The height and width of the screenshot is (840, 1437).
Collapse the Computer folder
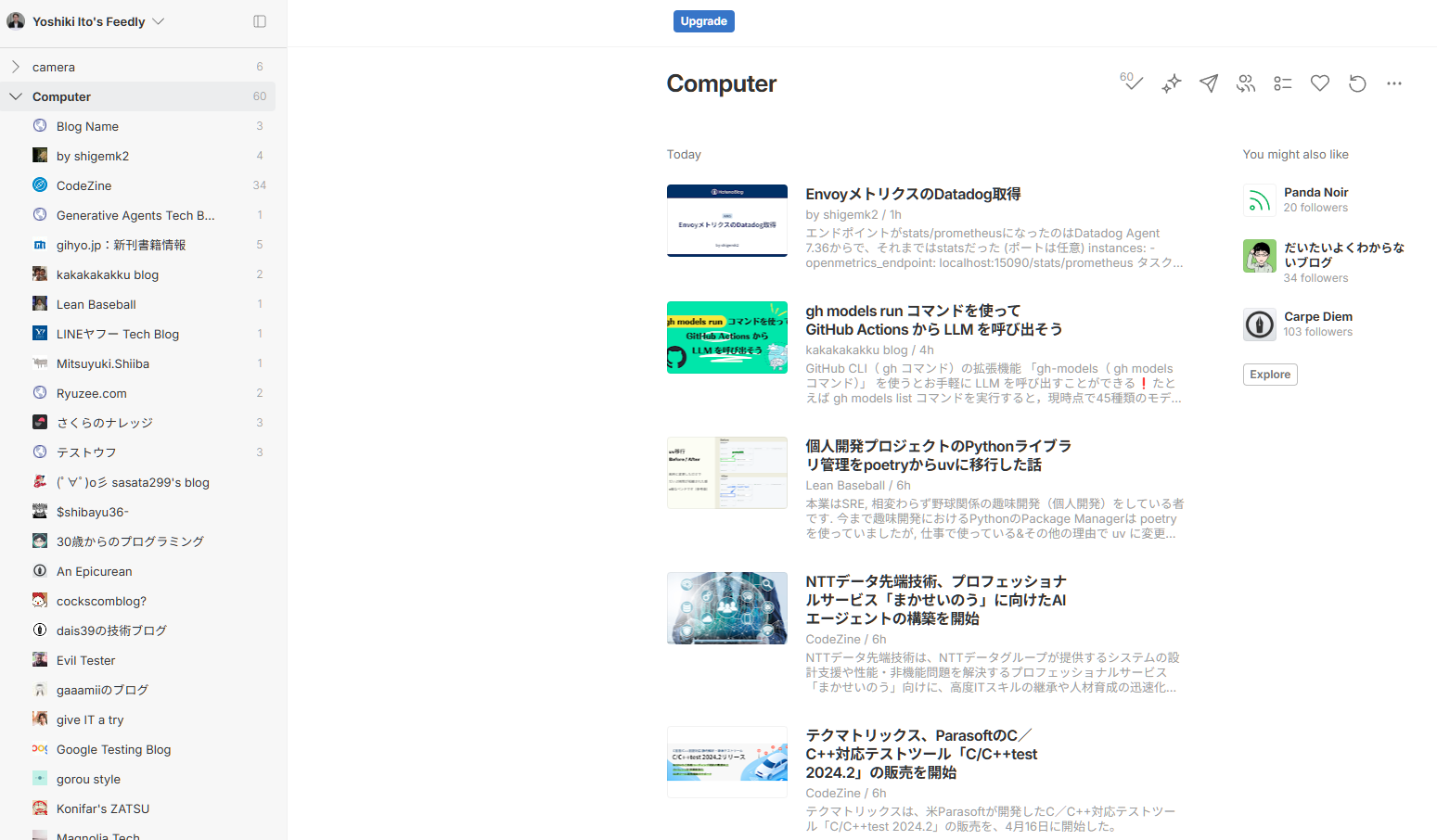[16, 96]
